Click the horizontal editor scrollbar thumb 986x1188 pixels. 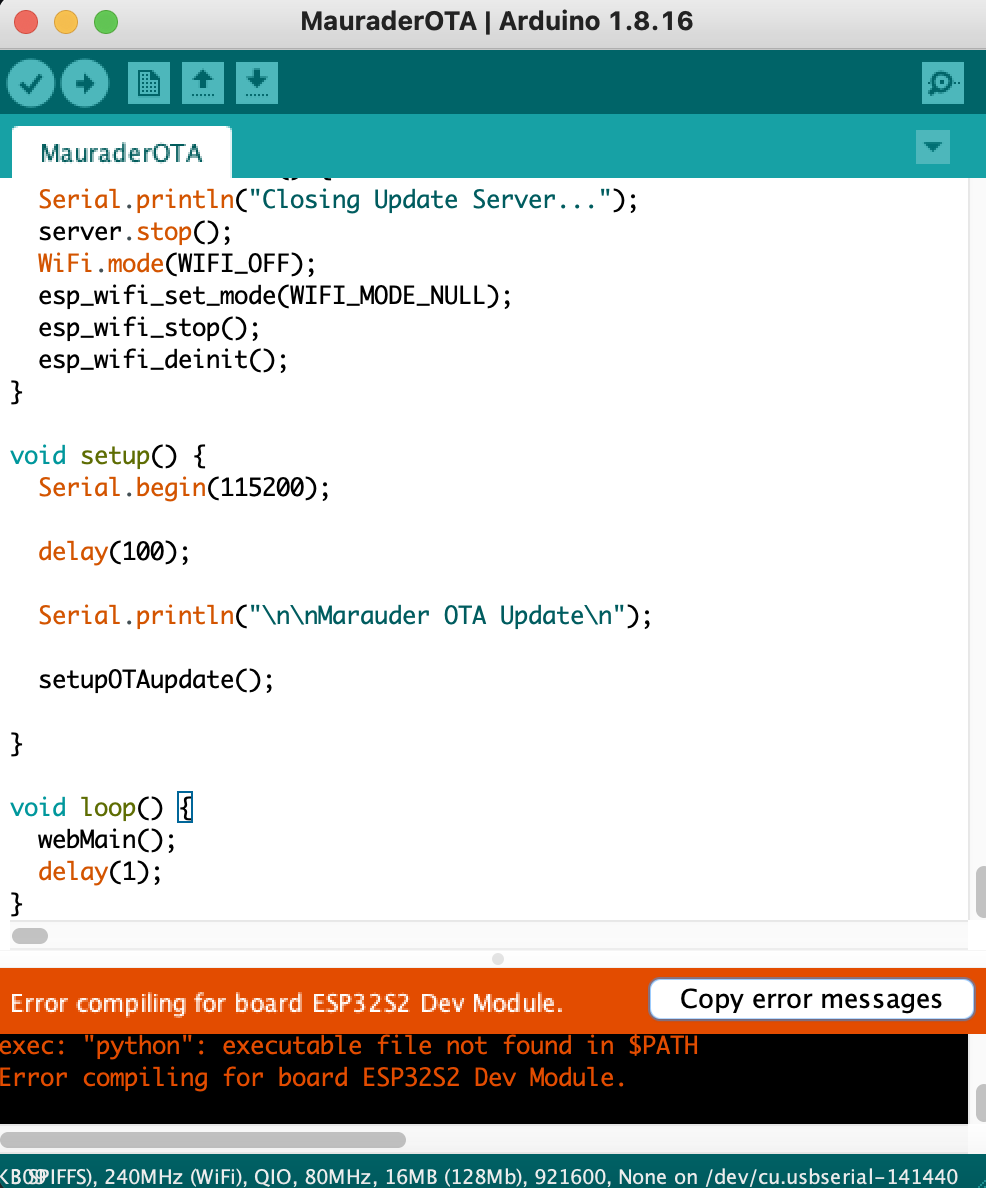pos(30,936)
